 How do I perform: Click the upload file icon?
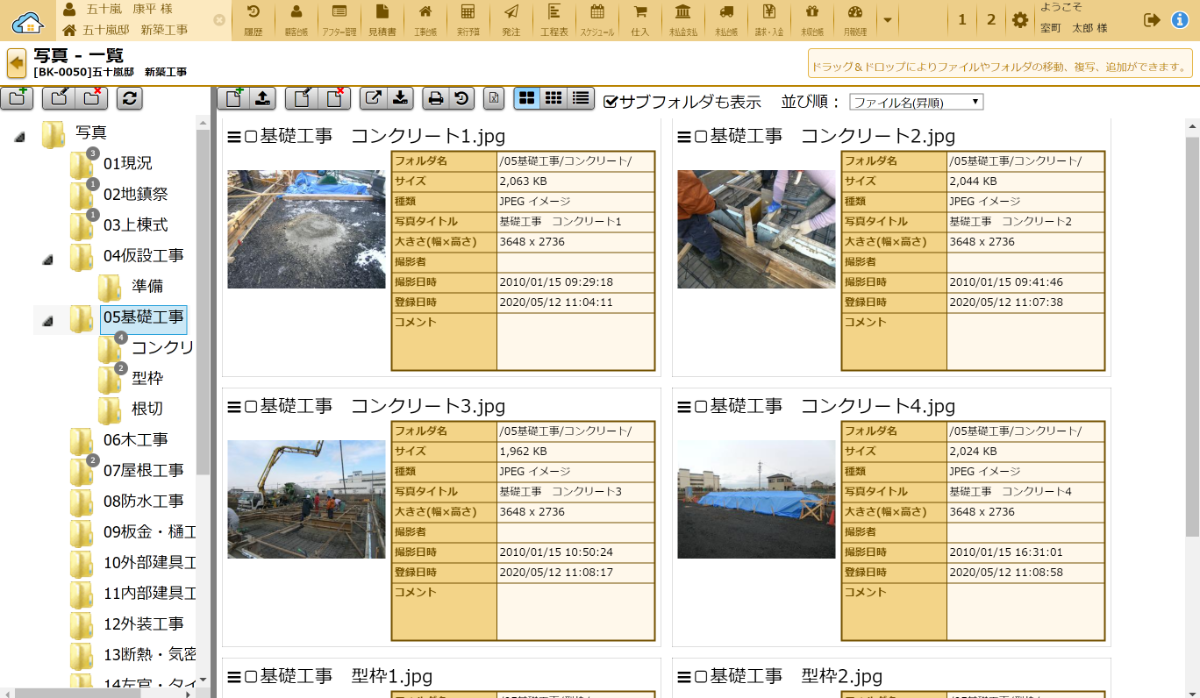point(261,98)
